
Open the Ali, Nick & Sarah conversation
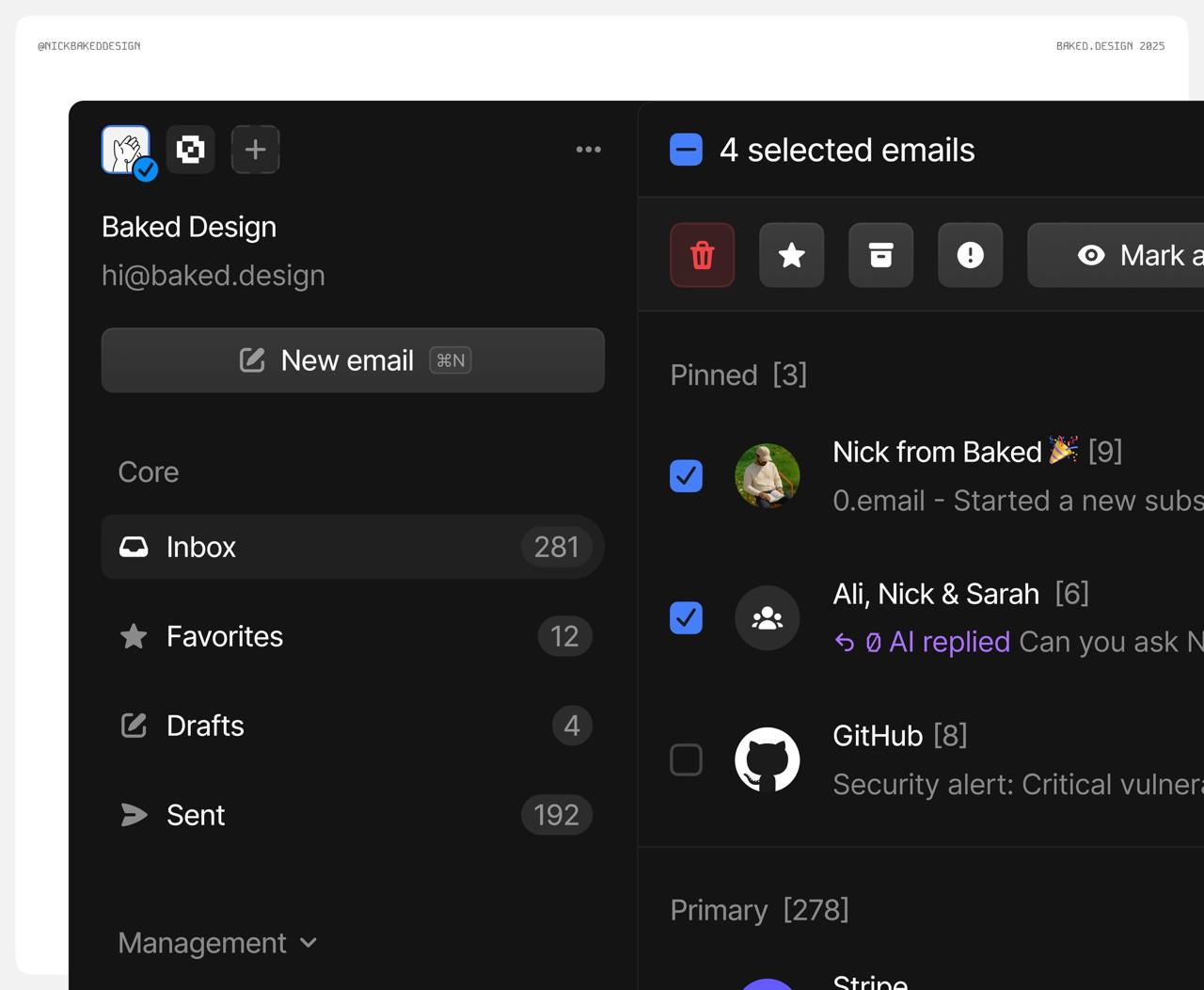click(x=922, y=618)
